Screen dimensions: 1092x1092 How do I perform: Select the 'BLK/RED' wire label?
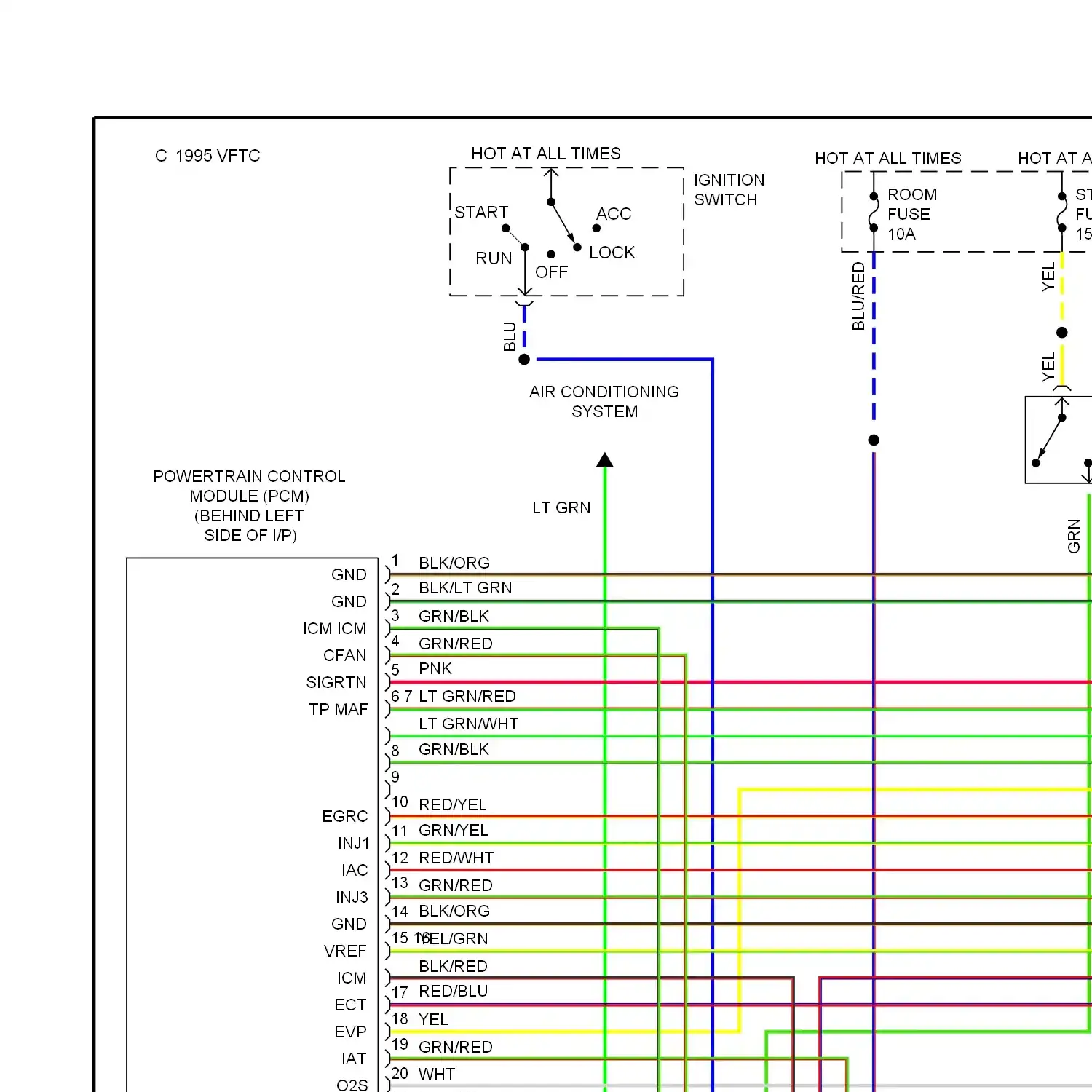point(453,967)
